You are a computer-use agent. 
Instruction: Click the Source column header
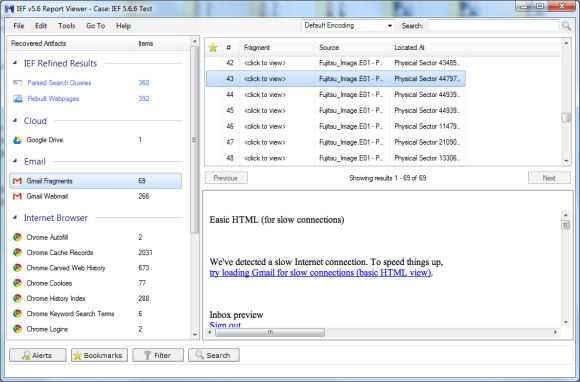(x=329, y=47)
